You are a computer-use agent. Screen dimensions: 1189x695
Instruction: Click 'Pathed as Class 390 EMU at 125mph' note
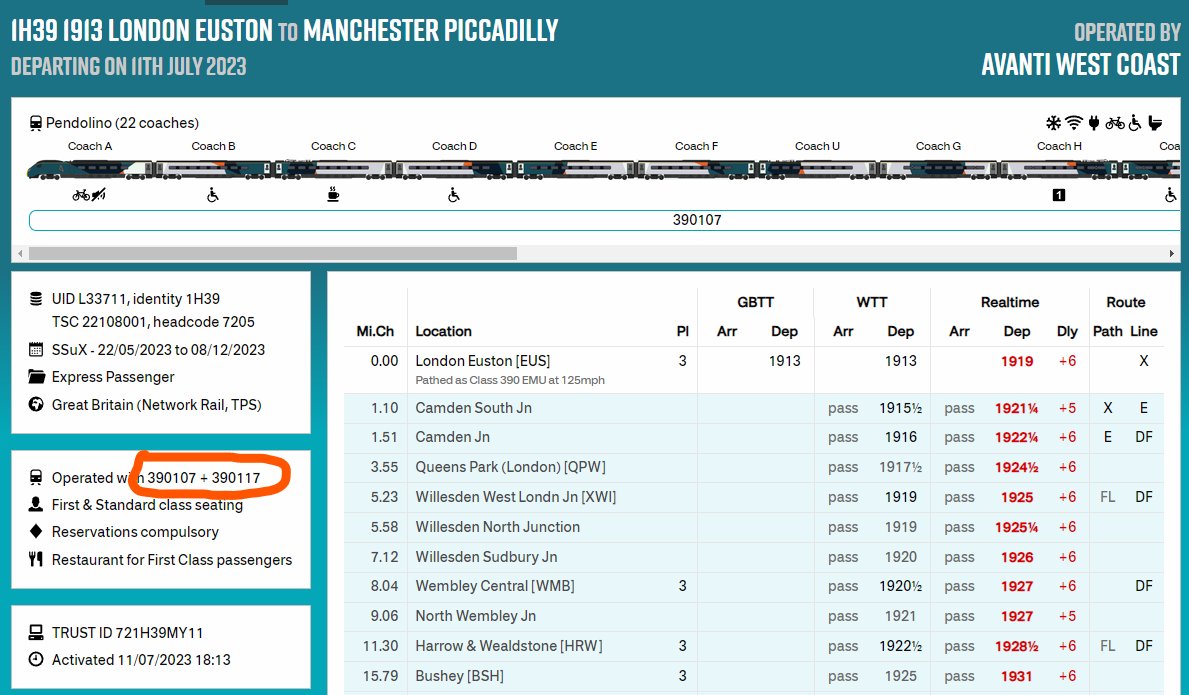pyautogui.click(x=510, y=380)
